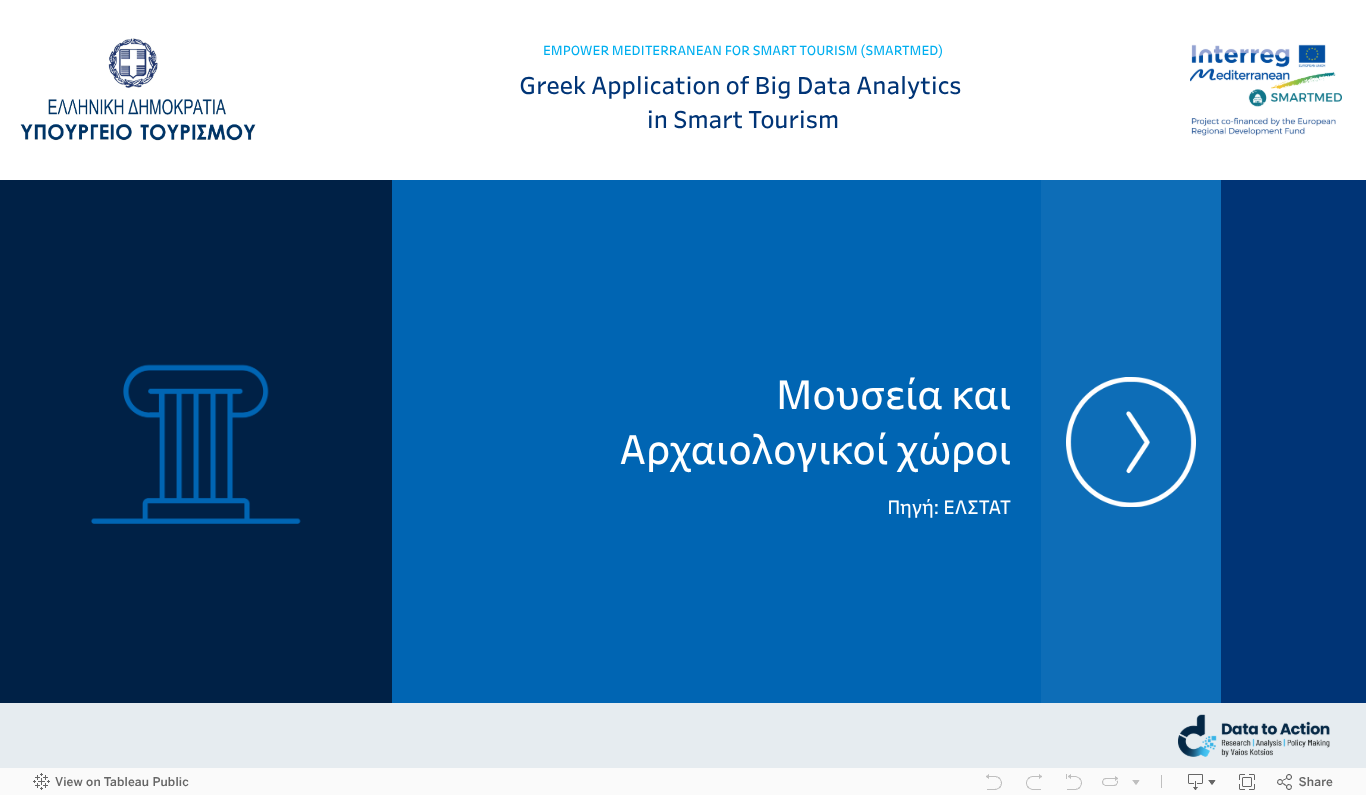
Task: Click the Undo icon in the toolbar
Action: point(993,781)
